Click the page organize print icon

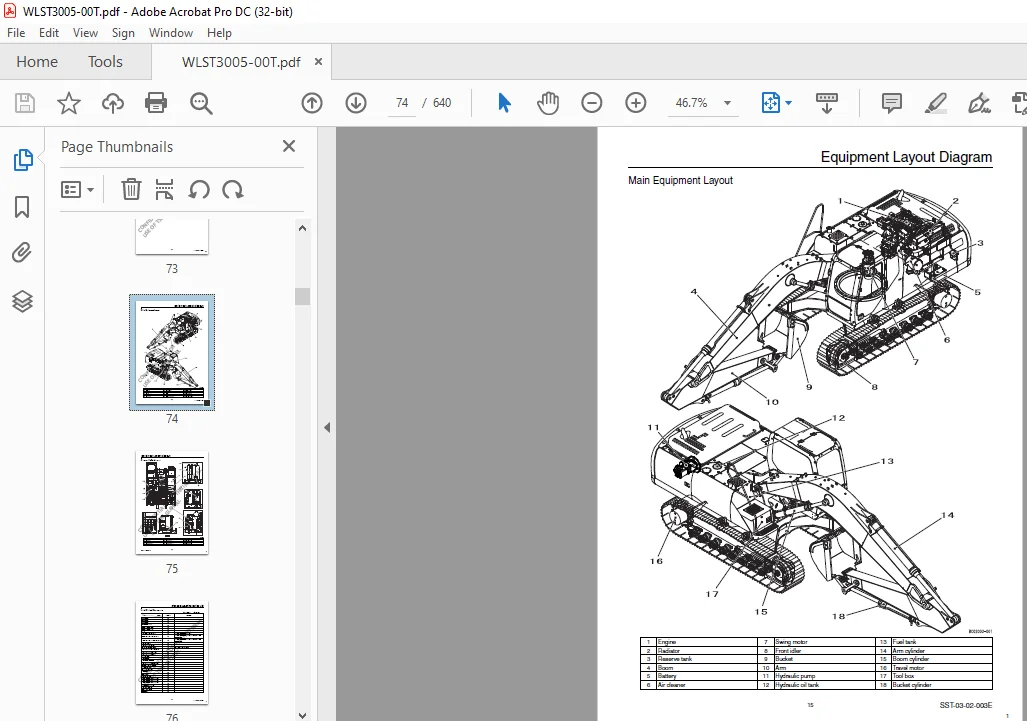(164, 189)
